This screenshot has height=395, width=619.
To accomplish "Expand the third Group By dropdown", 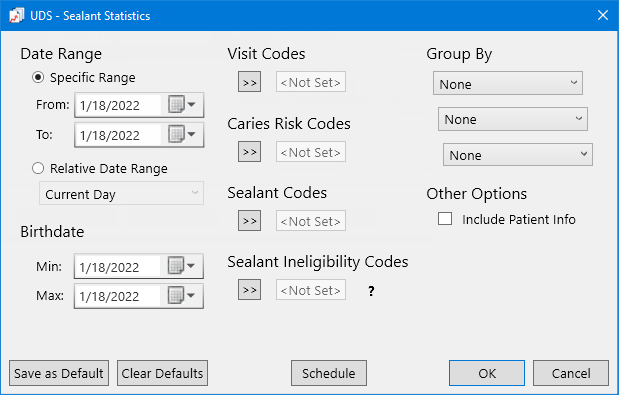I will pos(518,155).
